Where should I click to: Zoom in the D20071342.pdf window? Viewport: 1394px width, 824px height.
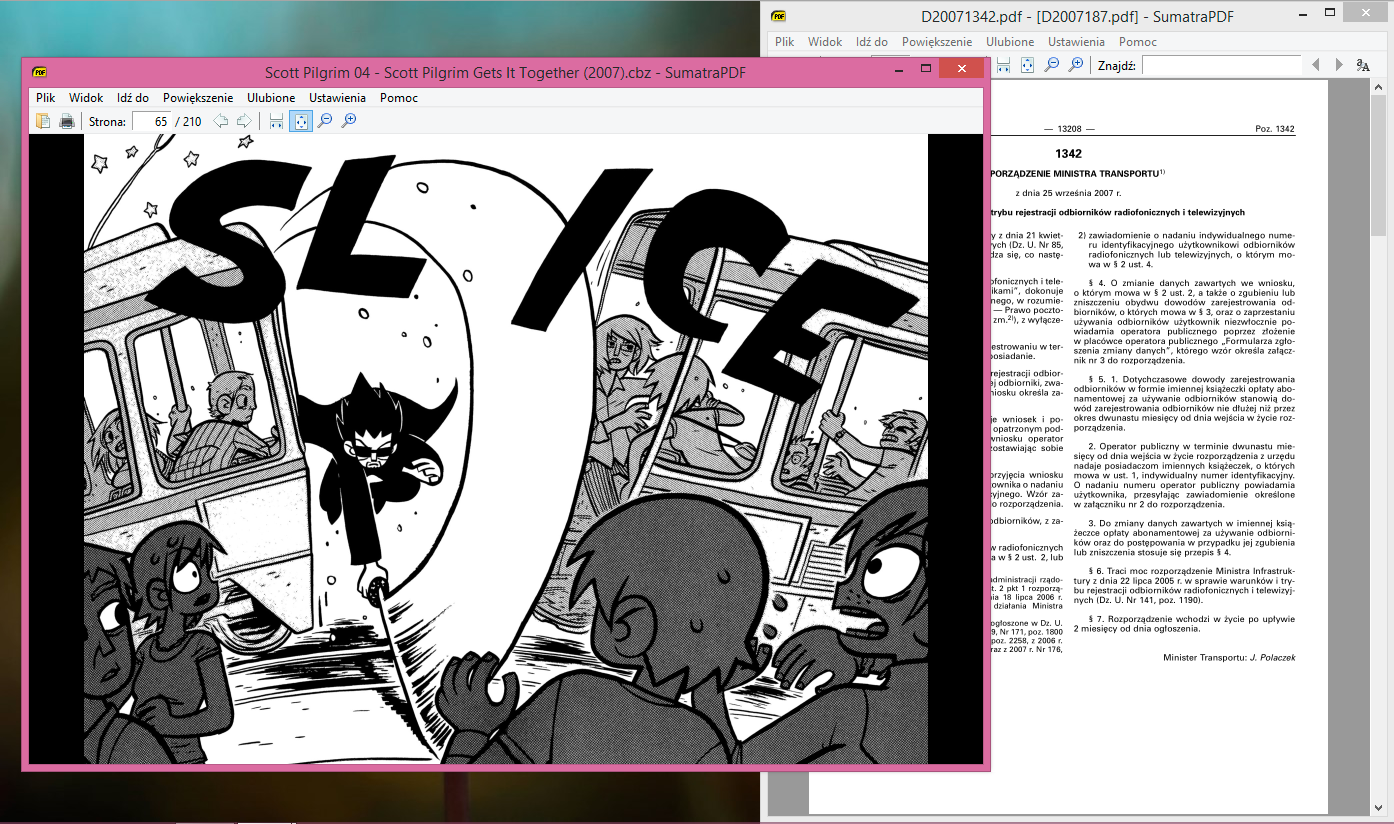(x=1076, y=65)
